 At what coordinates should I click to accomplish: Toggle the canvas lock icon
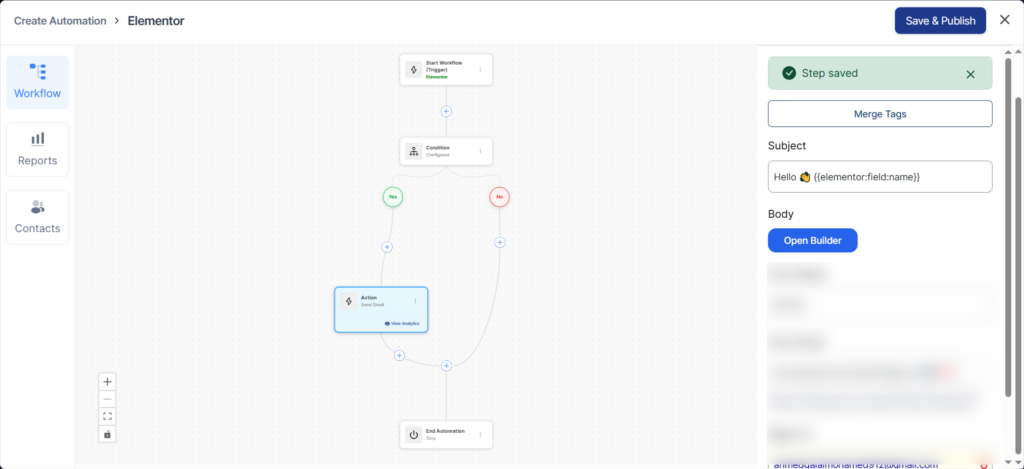tap(108, 434)
